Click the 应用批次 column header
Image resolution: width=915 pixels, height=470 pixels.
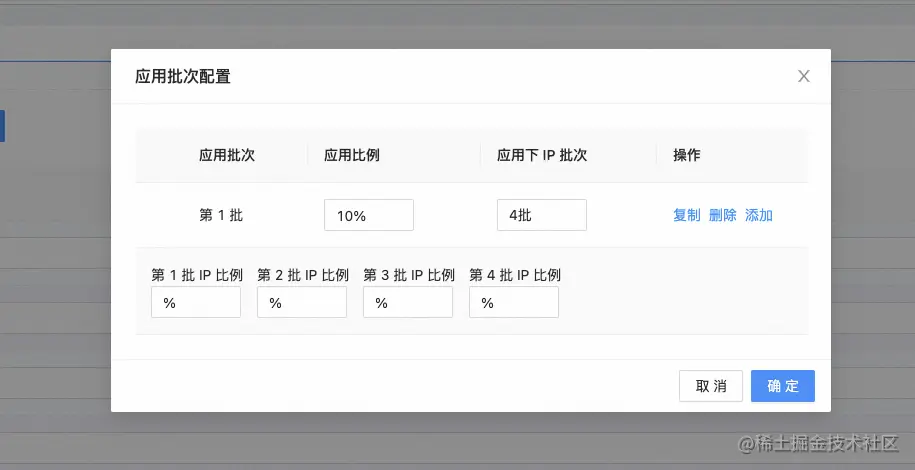(227, 155)
